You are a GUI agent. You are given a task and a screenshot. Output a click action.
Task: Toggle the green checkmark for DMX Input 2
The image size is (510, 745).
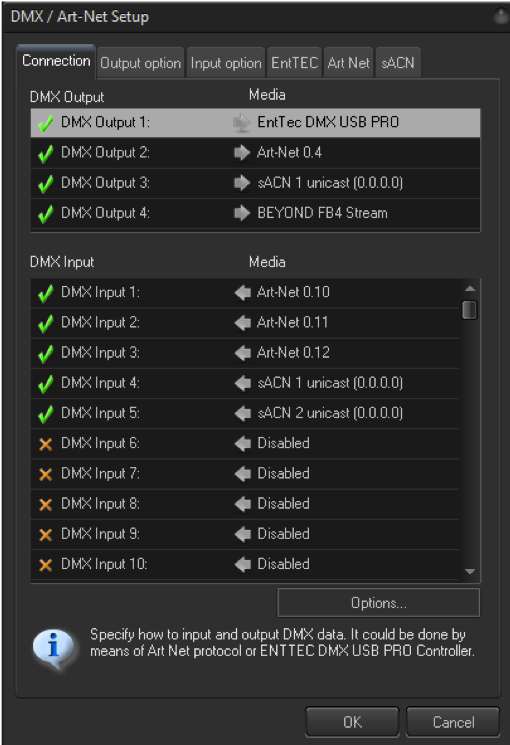click(x=45, y=323)
